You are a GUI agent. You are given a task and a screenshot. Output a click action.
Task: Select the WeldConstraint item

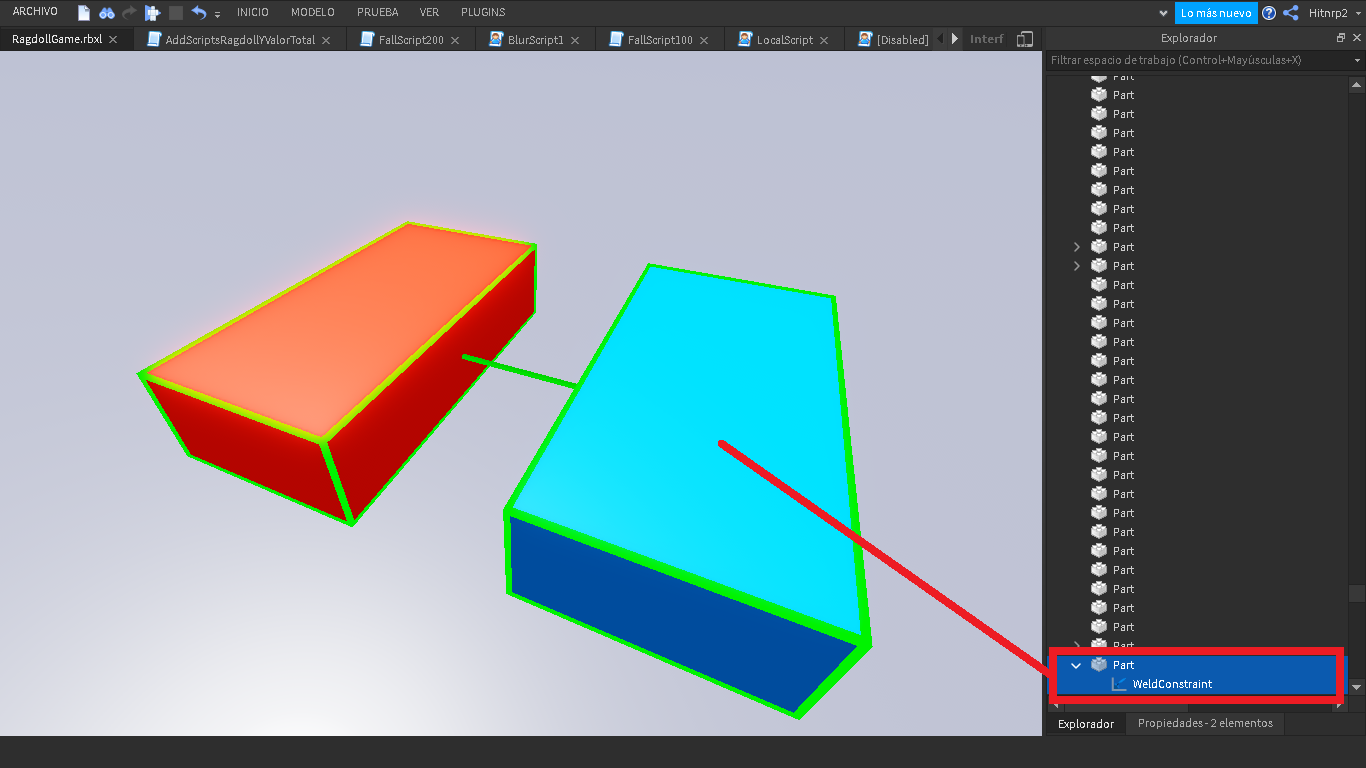point(1172,684)
